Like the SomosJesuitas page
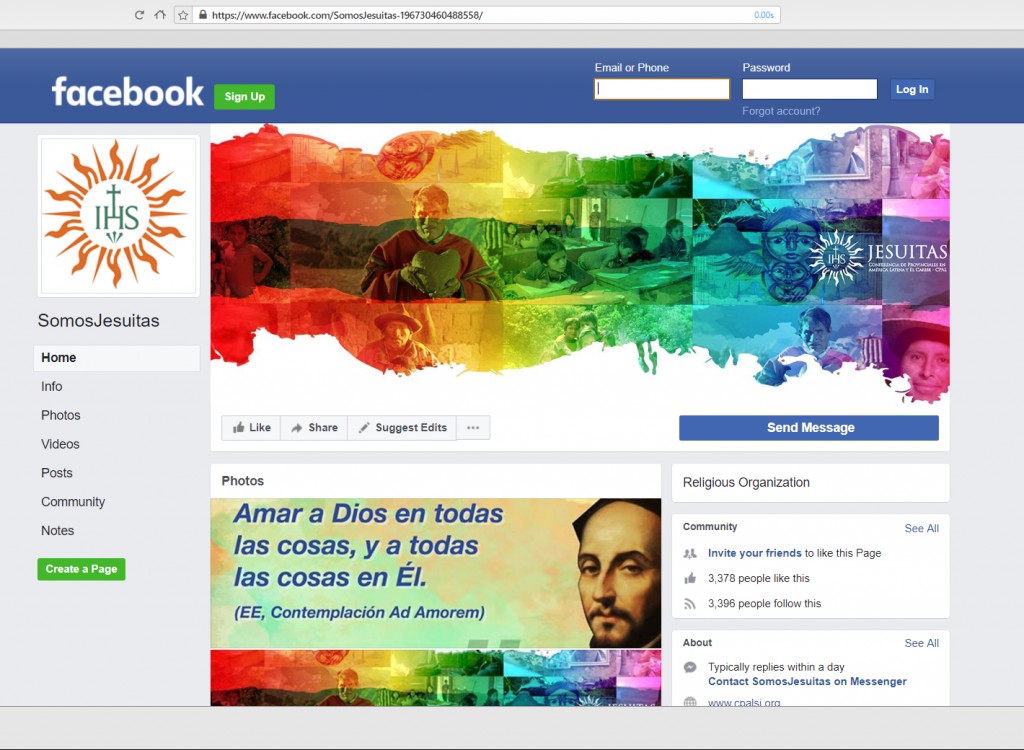The height and width of the screenshot is (750, 1024). coord(251,428)
